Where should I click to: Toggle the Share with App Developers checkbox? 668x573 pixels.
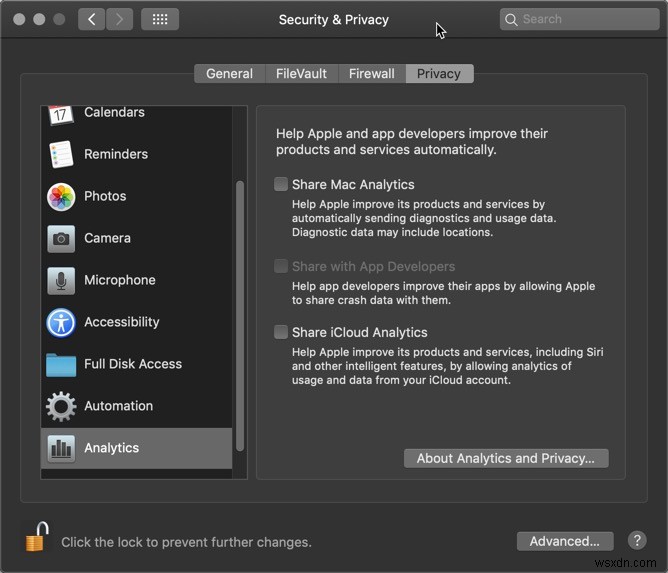click(281, 266)
